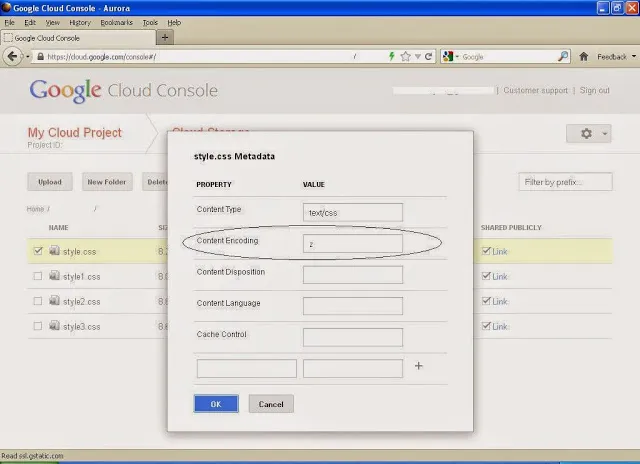
Task: Click the Delete button
Action: click(x=155, y=182)
